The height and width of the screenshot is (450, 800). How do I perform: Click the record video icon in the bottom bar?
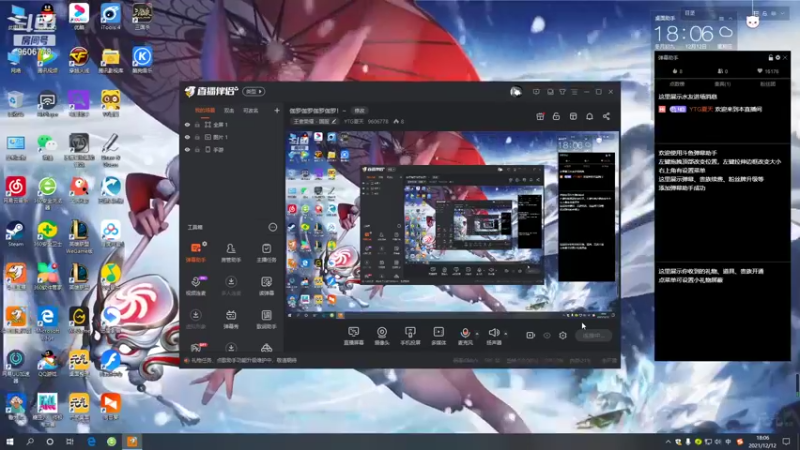coord(531,335)
